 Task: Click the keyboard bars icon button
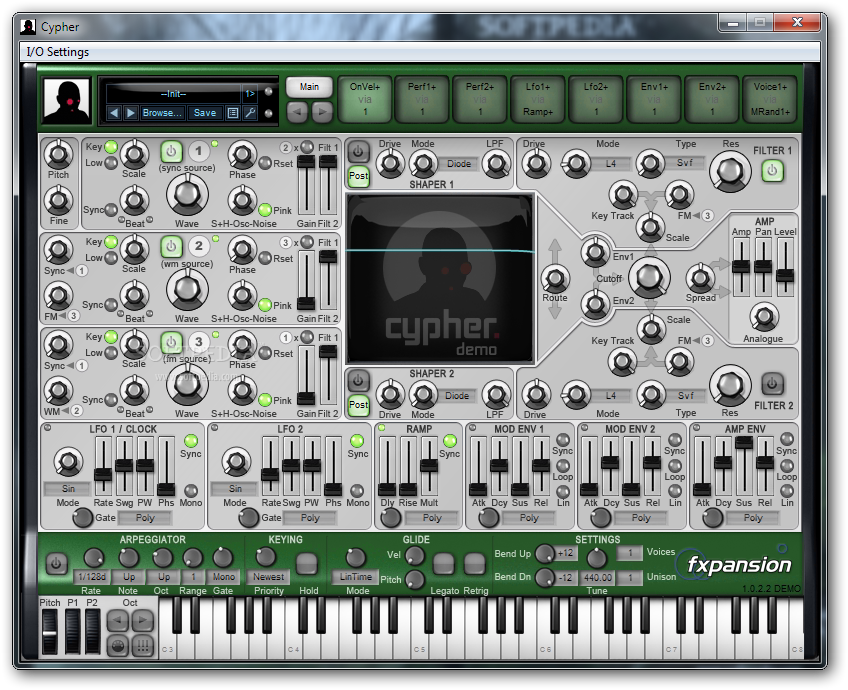[x=143, y=645]
